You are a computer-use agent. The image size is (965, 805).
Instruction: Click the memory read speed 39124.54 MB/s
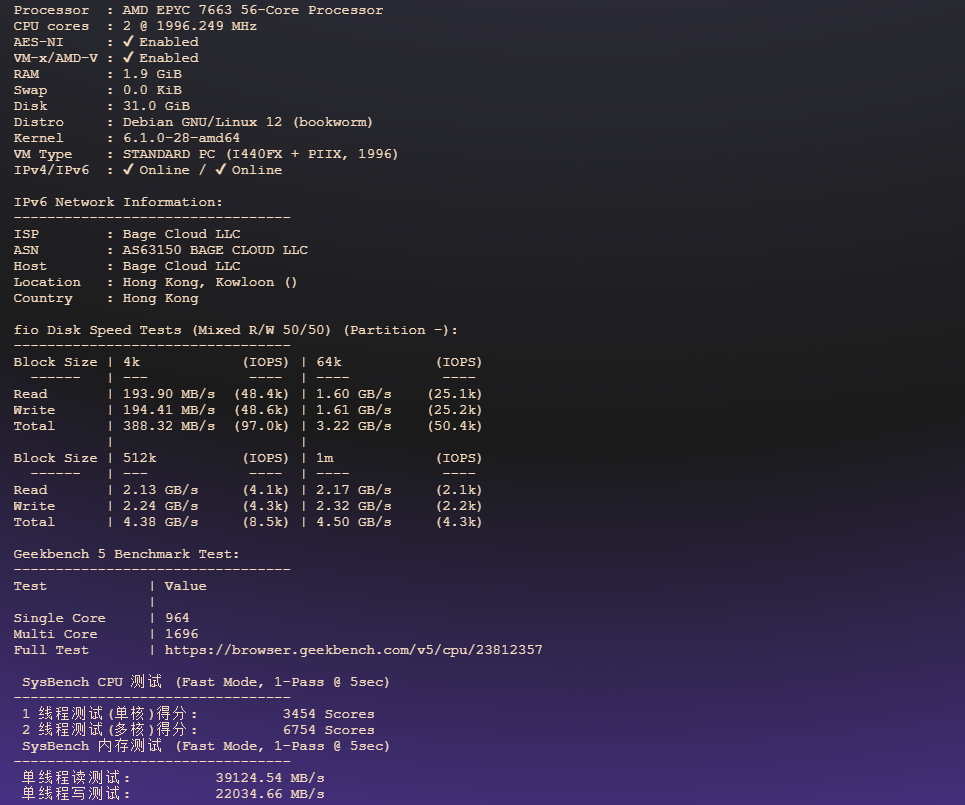click(270, 778)
